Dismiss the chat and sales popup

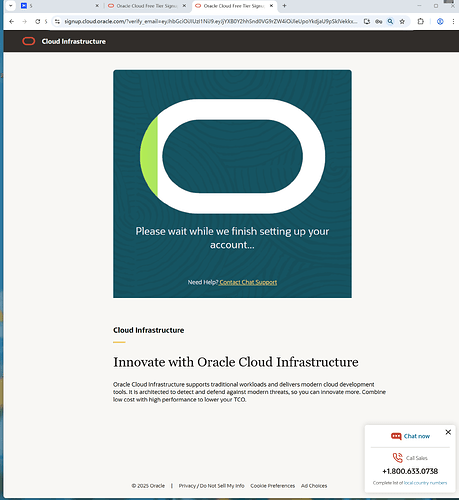point(448,432)
